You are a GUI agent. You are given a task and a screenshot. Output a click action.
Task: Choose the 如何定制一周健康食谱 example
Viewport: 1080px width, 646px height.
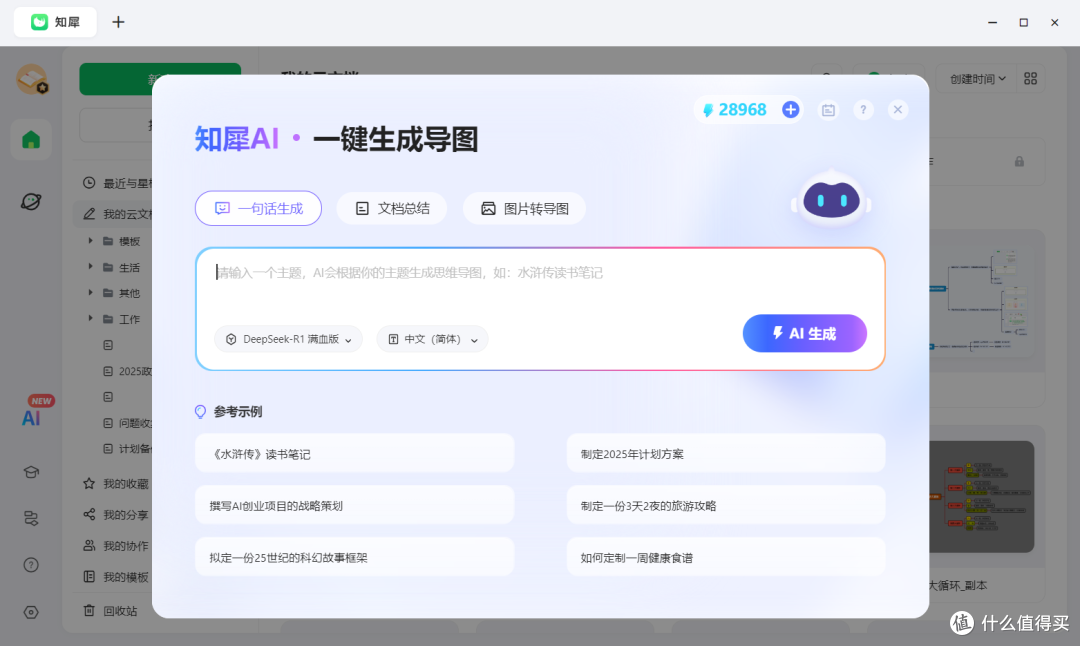726,557
